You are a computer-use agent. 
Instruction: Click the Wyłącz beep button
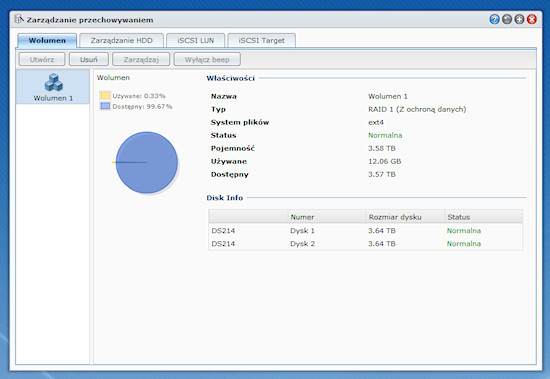click(x=207, y=59)
